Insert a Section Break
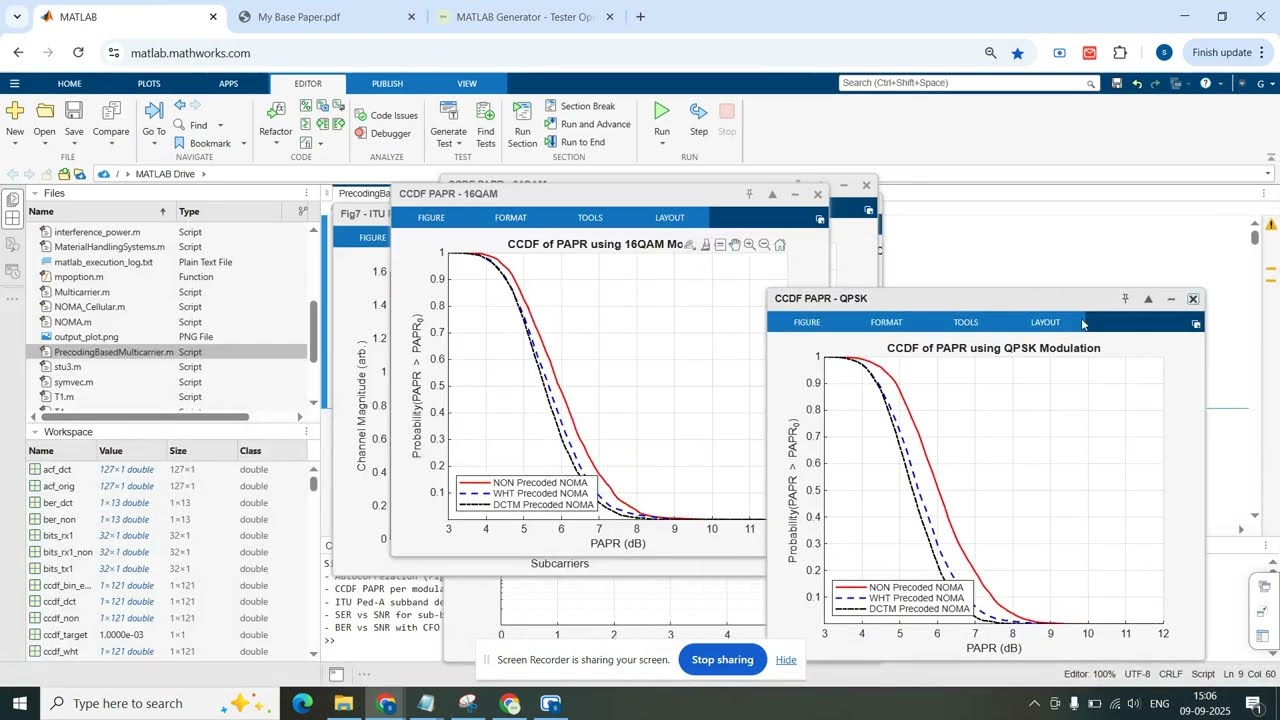The height and width of the screenshot is (720, 1280). point(580,106)
